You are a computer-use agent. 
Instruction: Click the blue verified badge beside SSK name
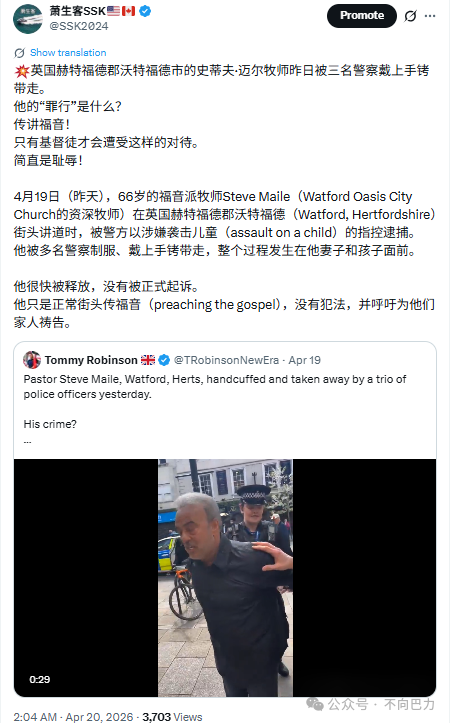tap(145, 11)
